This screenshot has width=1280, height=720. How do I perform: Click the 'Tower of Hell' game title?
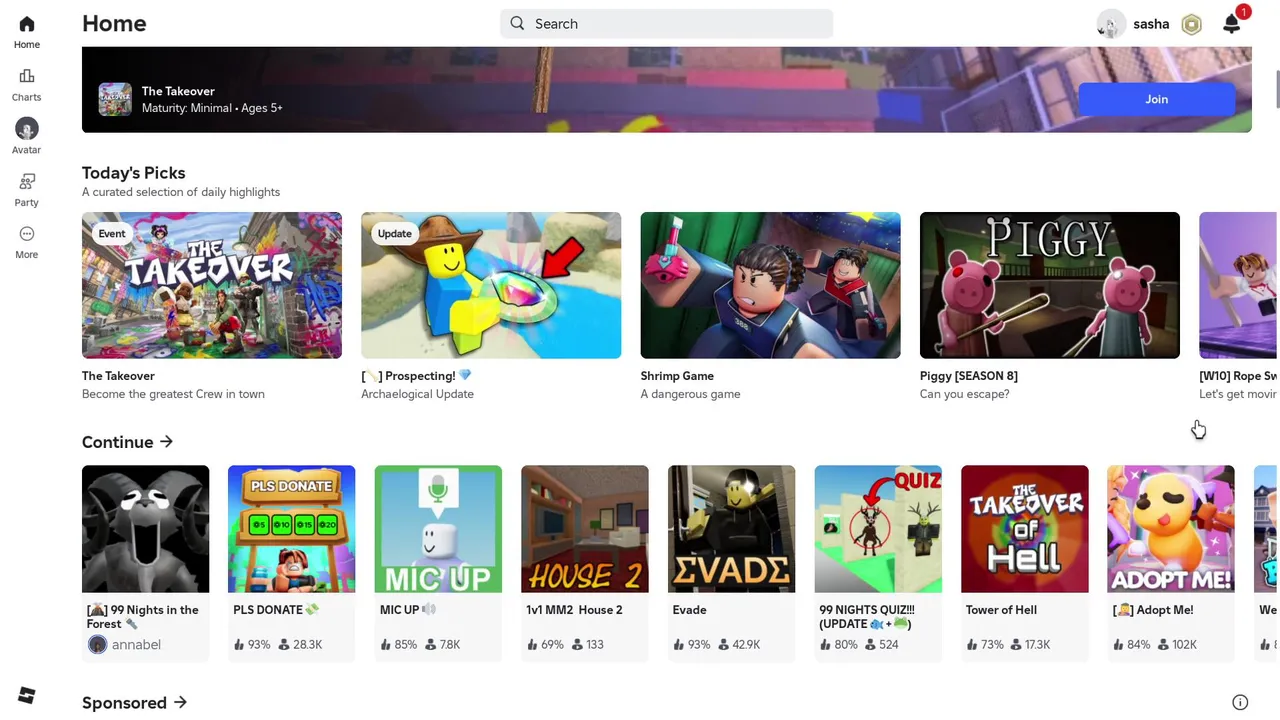[x=1001, y=610]
